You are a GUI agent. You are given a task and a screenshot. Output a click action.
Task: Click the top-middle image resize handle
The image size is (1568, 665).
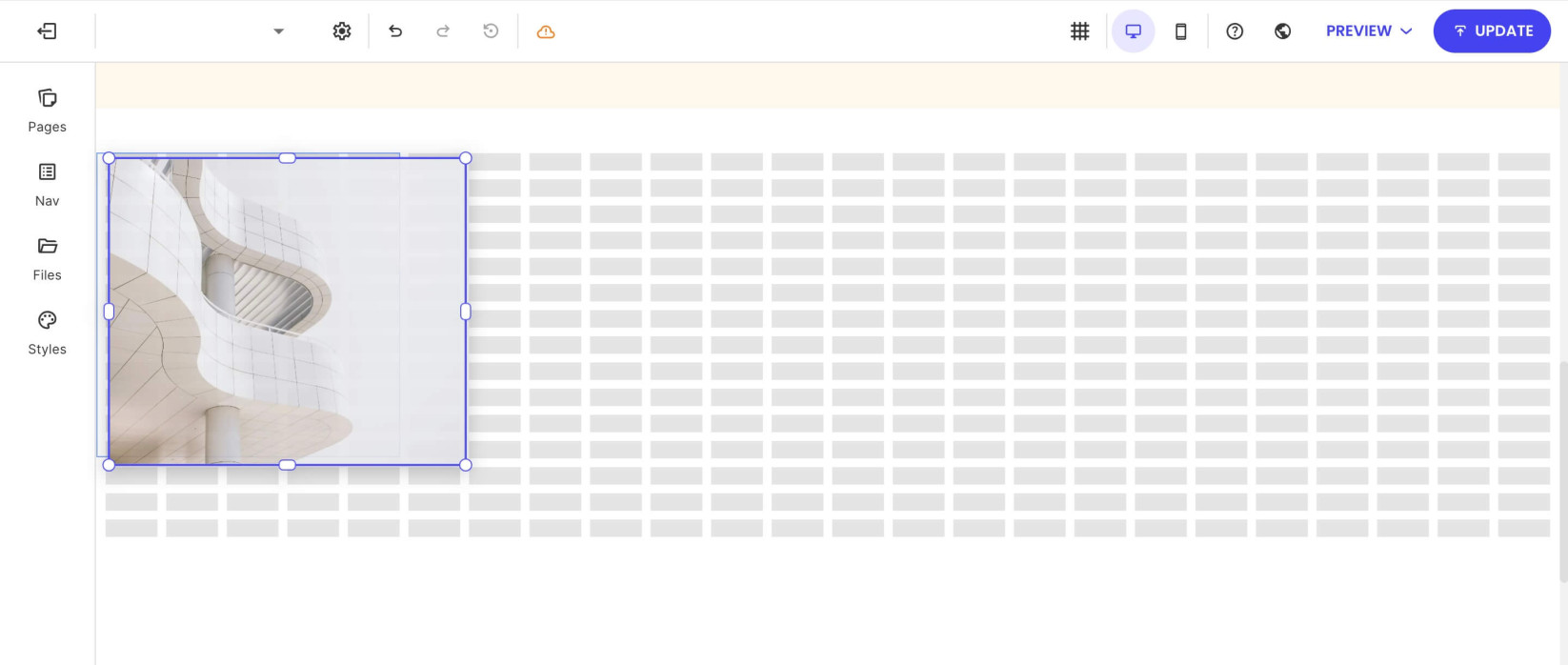(287, 158)
